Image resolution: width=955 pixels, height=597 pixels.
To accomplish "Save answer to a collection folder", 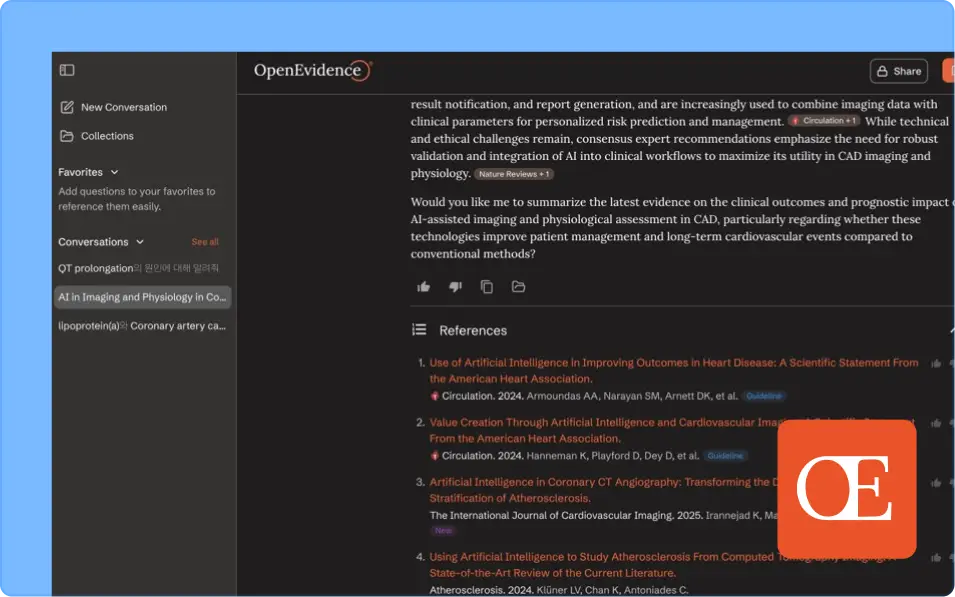I will pos(518,287).
